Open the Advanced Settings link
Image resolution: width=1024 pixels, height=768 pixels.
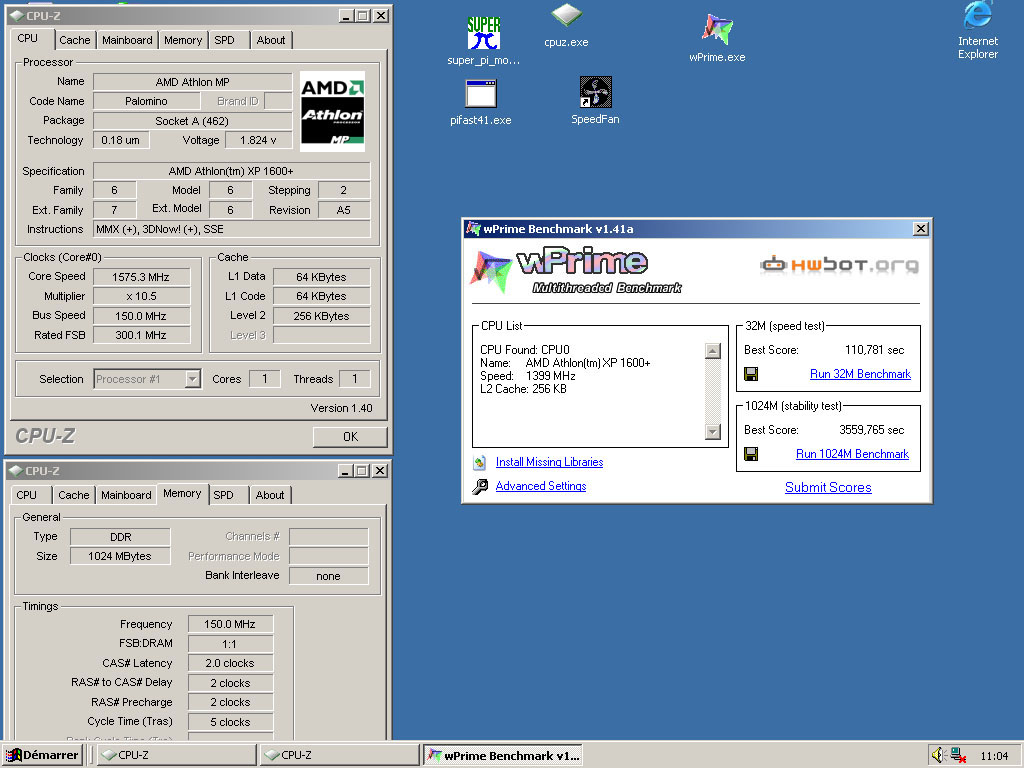coord(541,487)
